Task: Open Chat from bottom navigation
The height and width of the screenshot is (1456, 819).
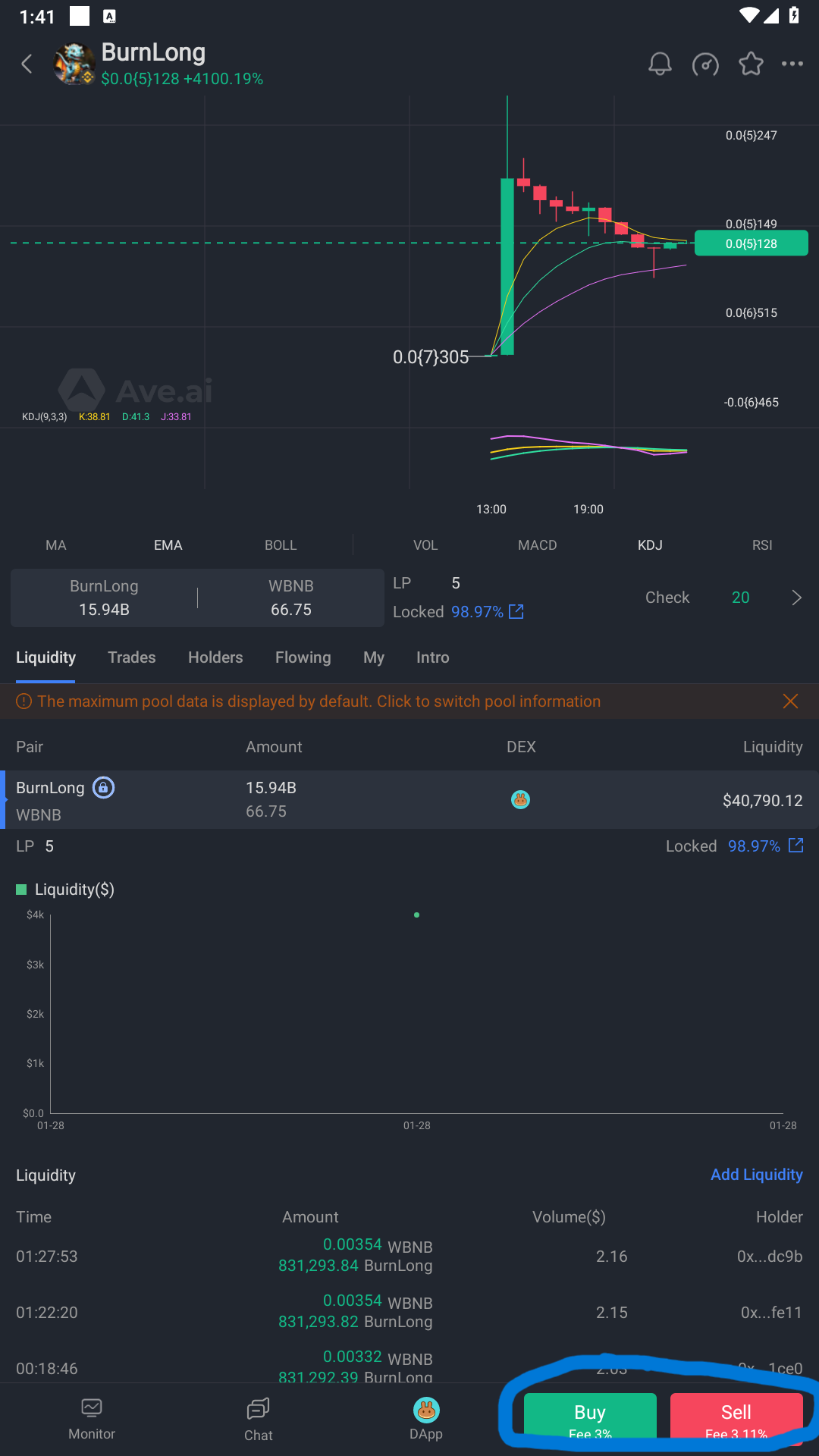Action: click(x=258, y=1419)
